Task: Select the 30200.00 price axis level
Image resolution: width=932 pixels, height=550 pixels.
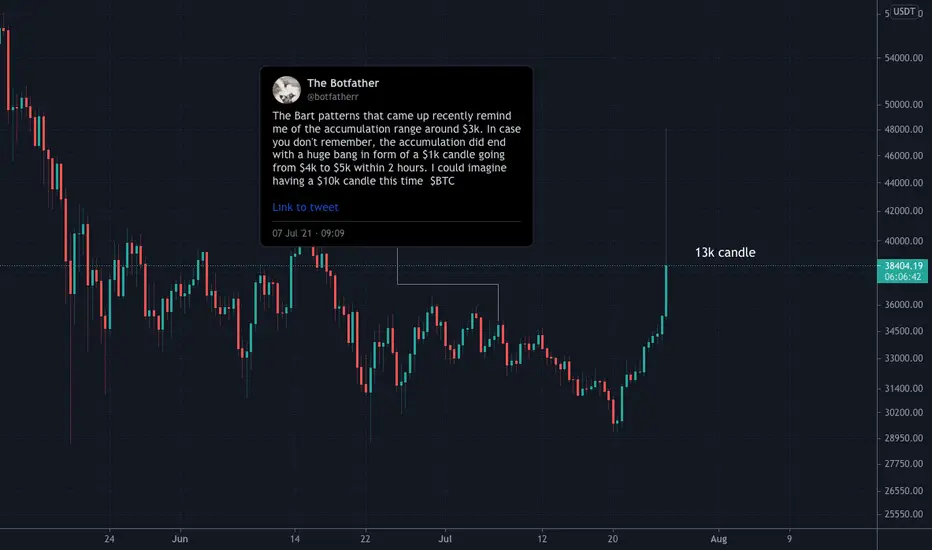Action: pyautogui.click(x=903, y=412)
